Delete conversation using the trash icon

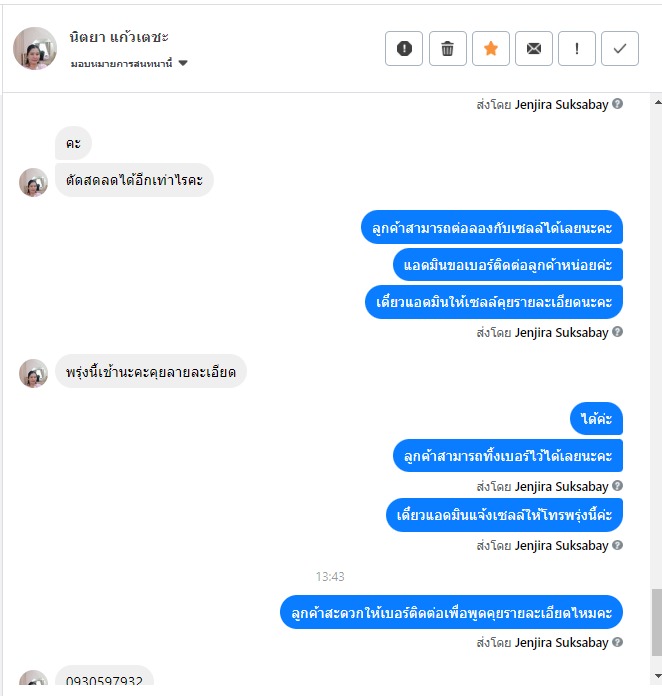[x=447, y=48]
